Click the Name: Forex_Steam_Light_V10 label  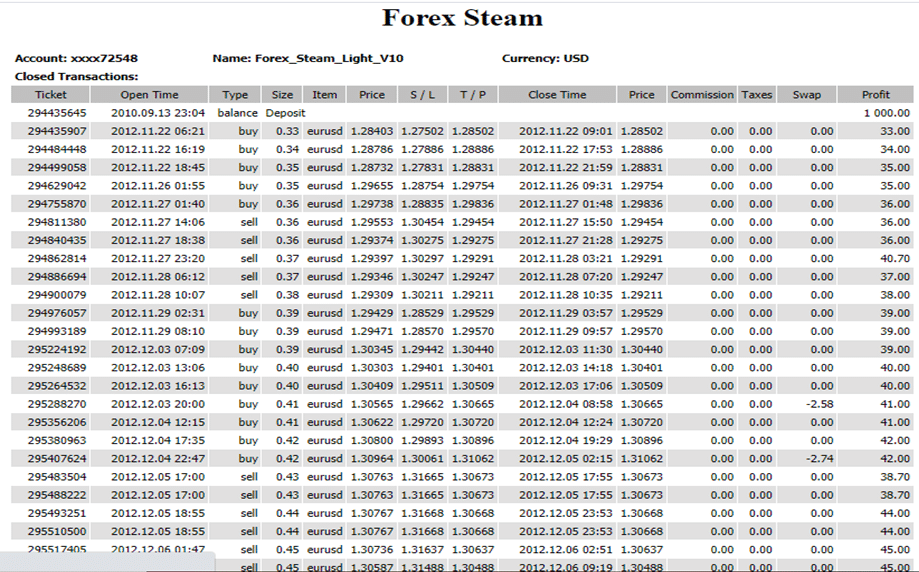(308, 58)
